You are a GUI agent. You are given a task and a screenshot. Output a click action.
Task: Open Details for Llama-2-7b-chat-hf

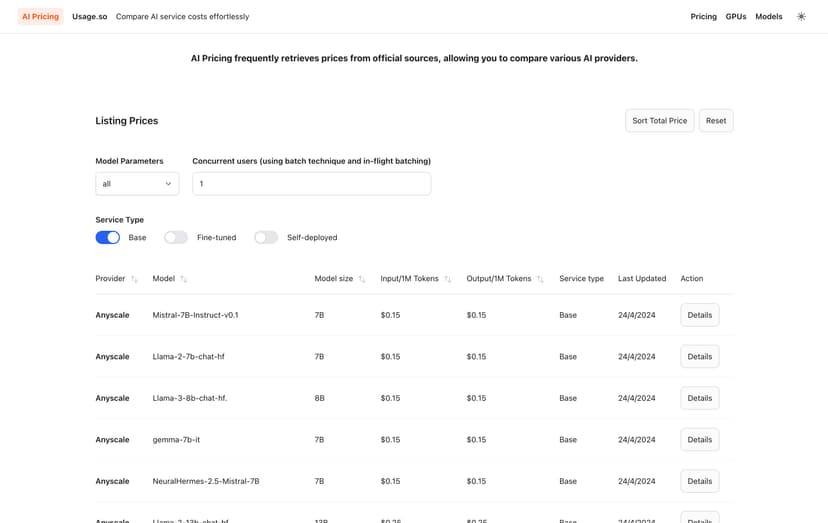point(700,357)
